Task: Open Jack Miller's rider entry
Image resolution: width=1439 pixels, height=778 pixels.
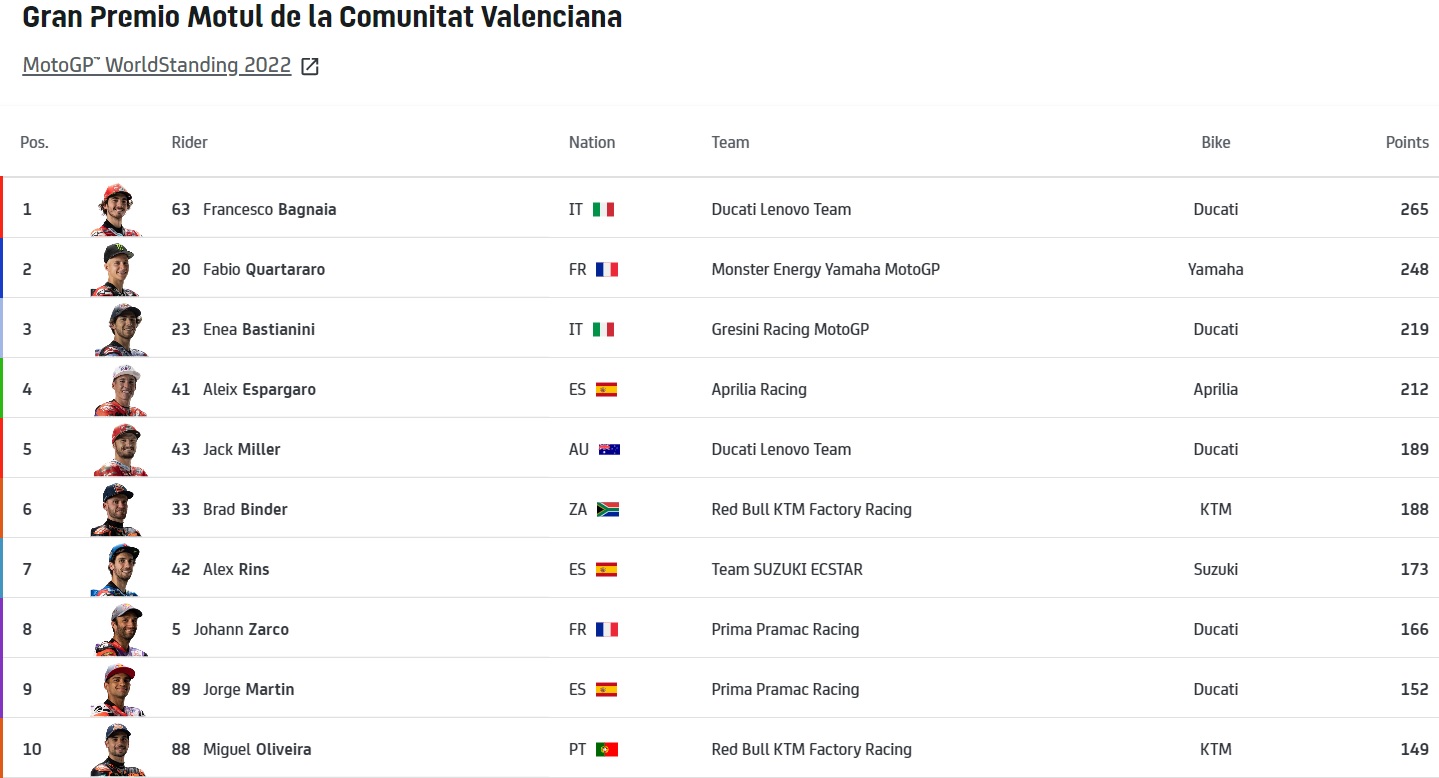Action: click(x=241, y=449)
